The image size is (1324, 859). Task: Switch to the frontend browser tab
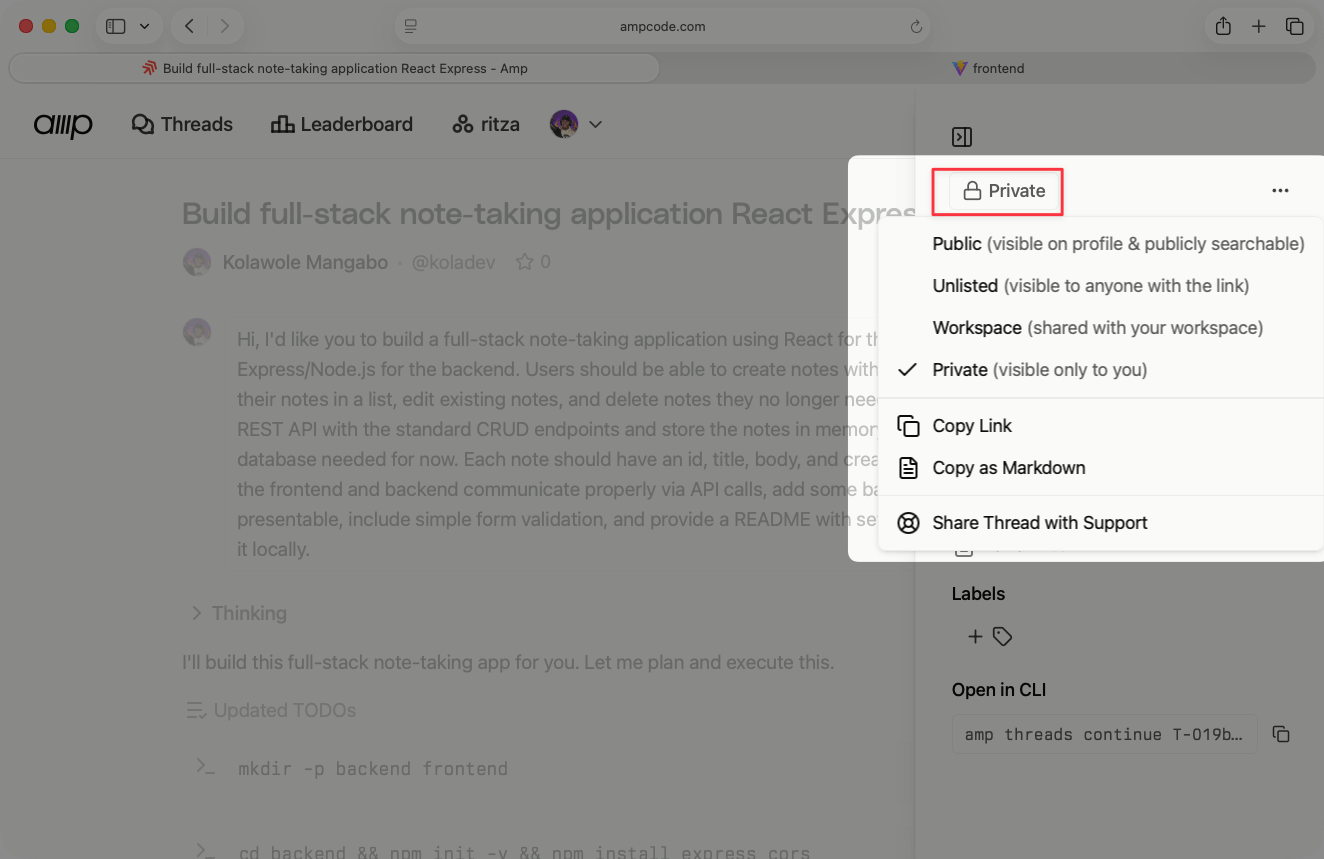988,68
